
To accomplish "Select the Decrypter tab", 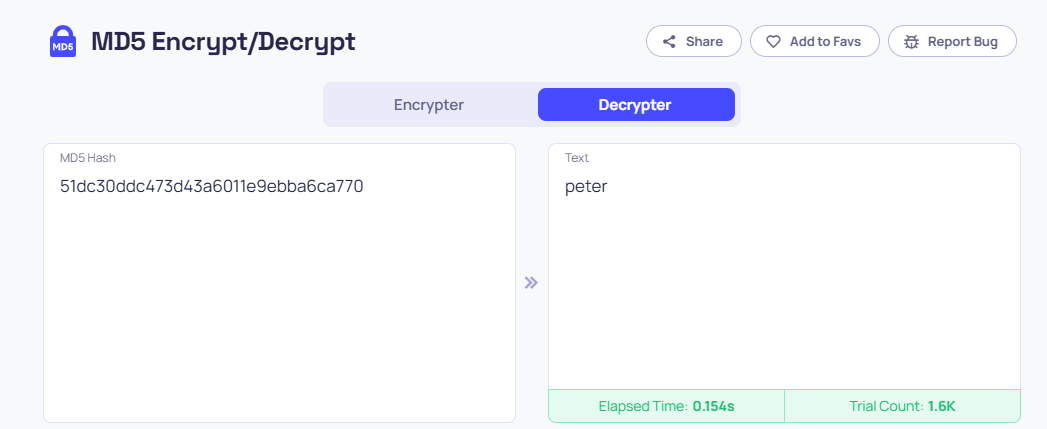I will click(636, 105).
